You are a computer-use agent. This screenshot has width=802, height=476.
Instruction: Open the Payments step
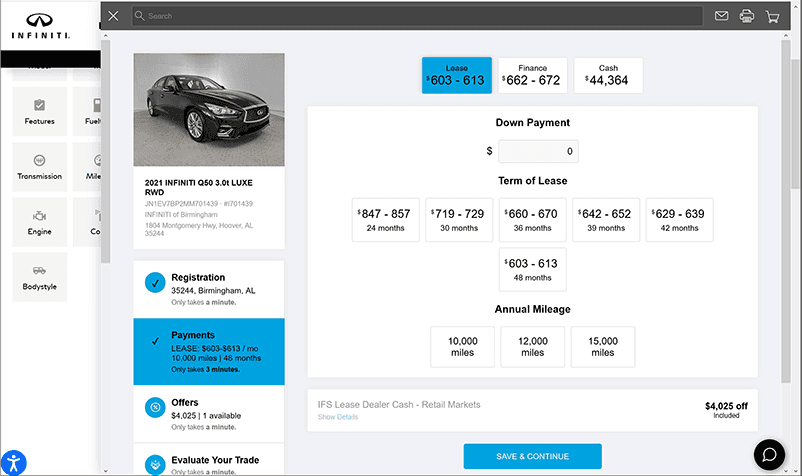(209, 351)
